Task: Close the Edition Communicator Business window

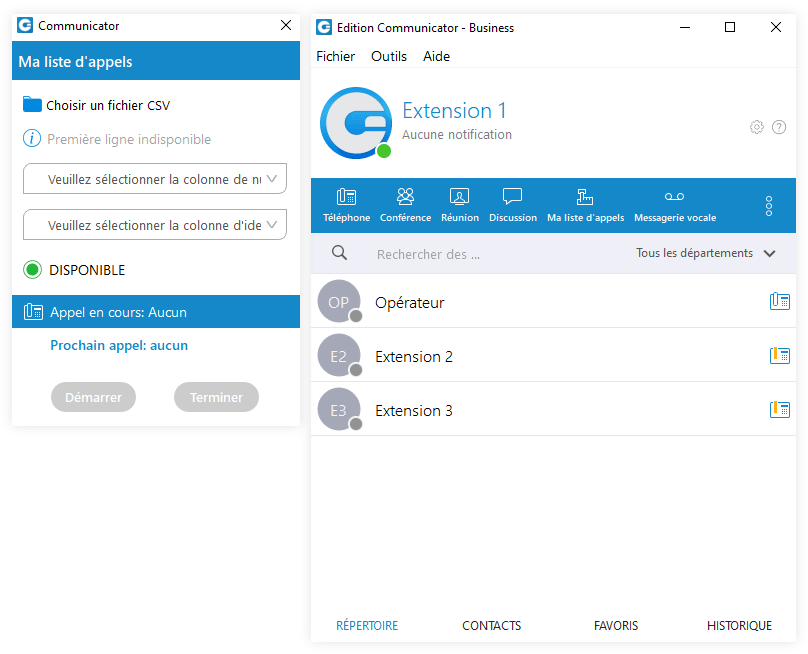Action: pyautogui.click(x=776, y=27)
